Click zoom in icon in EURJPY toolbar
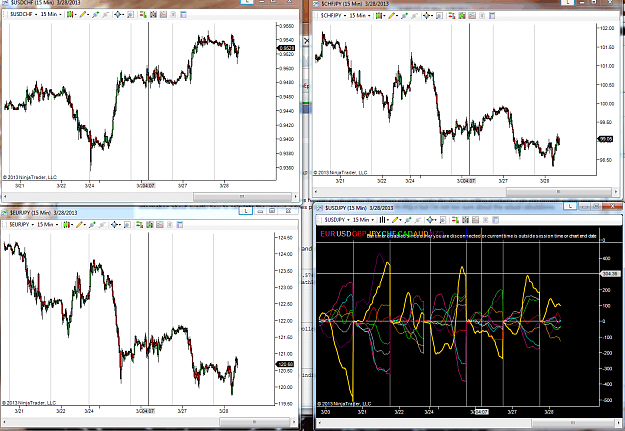The height and width of the screenshot is (431, 625). coord(92,224)
